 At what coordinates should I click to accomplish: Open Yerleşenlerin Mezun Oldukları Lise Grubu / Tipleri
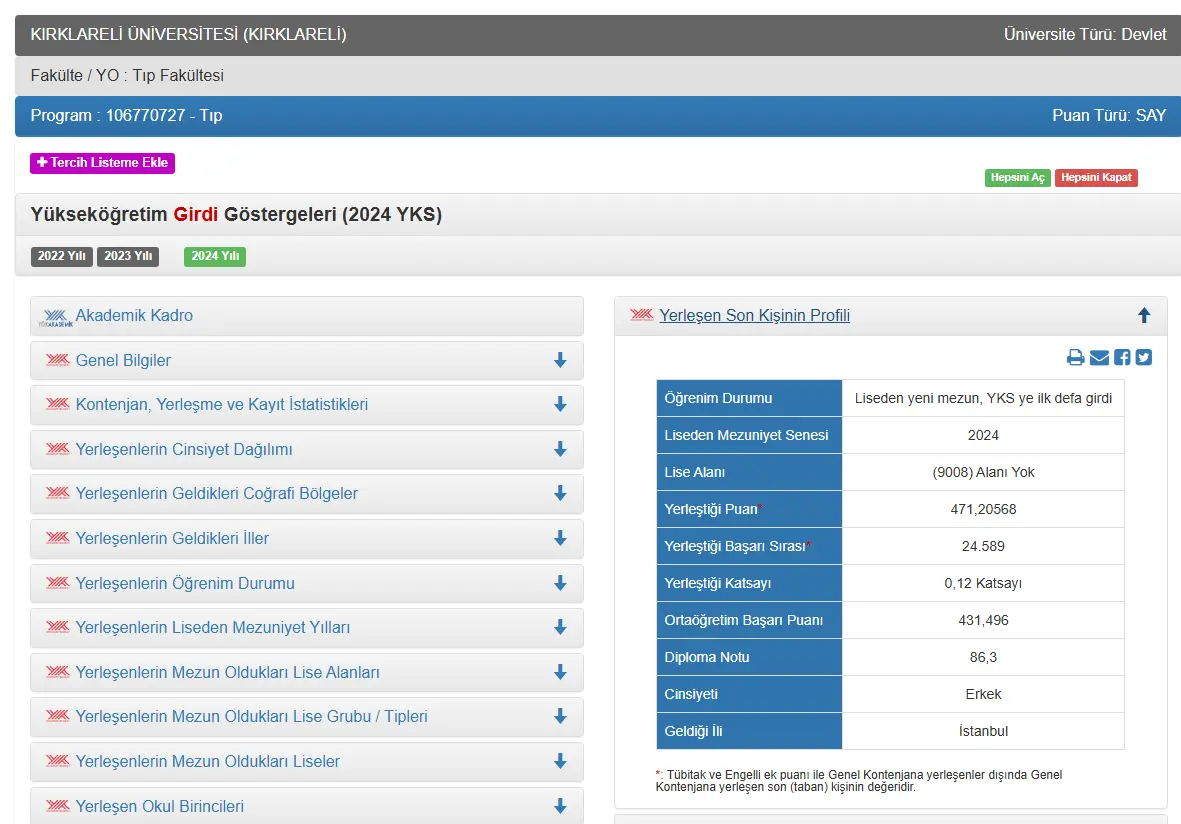[x=252, y=716]
